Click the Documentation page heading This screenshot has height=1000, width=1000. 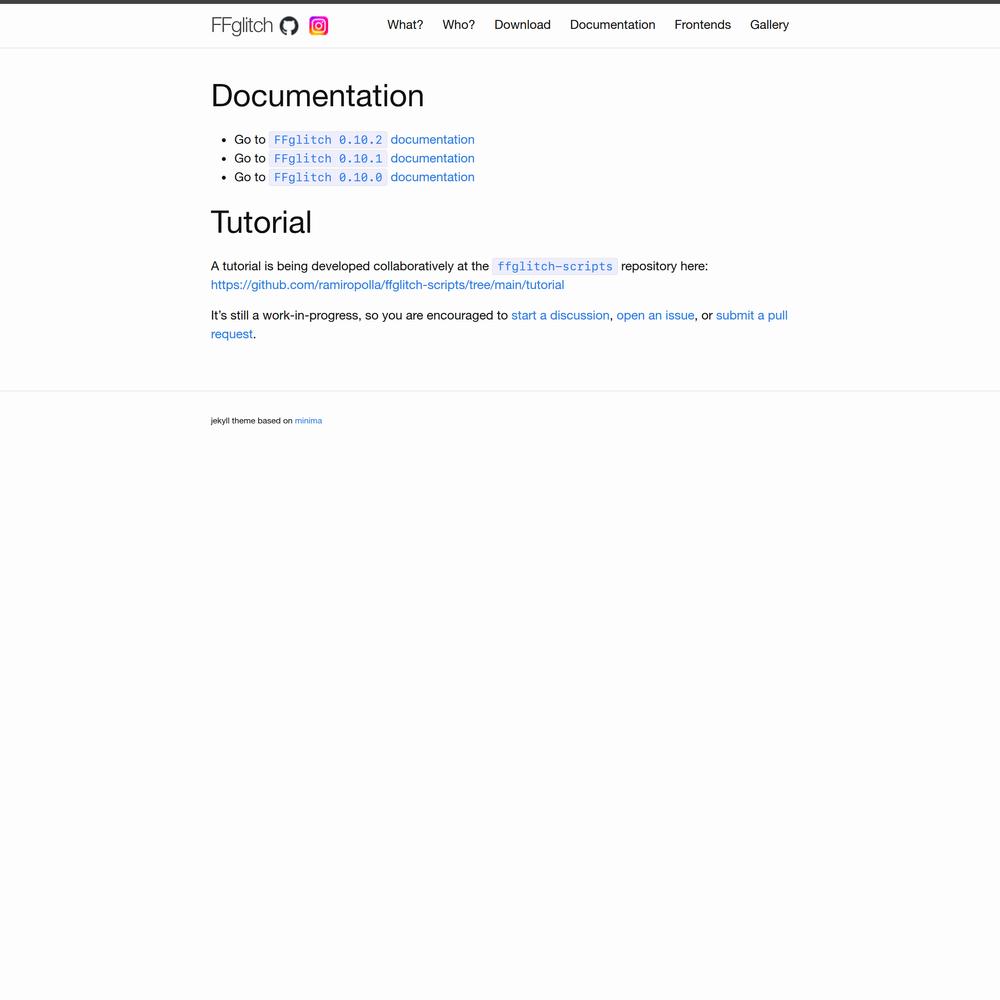click(x=318, y=96)
